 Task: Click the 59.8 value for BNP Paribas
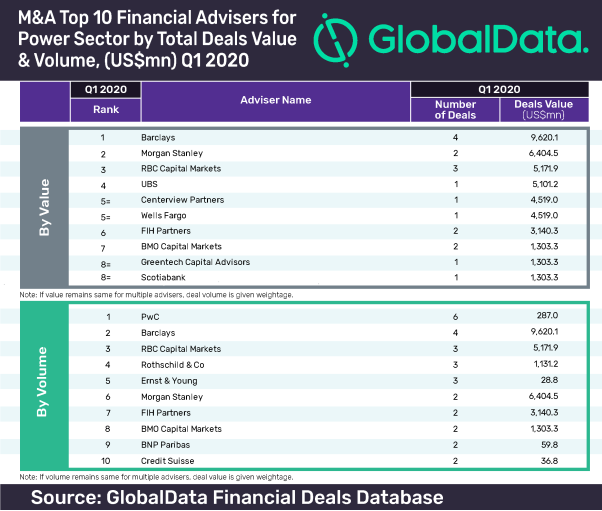[549, 445]
